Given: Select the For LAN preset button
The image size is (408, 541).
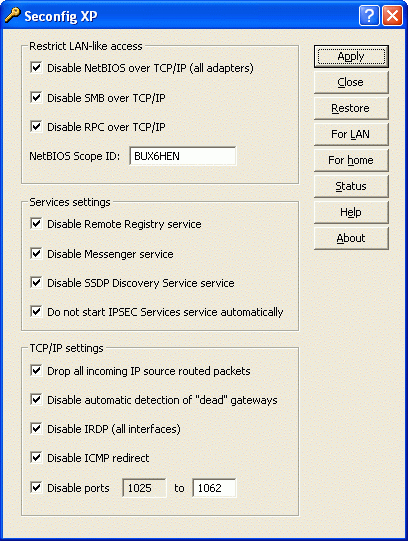Looking at the screenshot, I should coord(351,134).
